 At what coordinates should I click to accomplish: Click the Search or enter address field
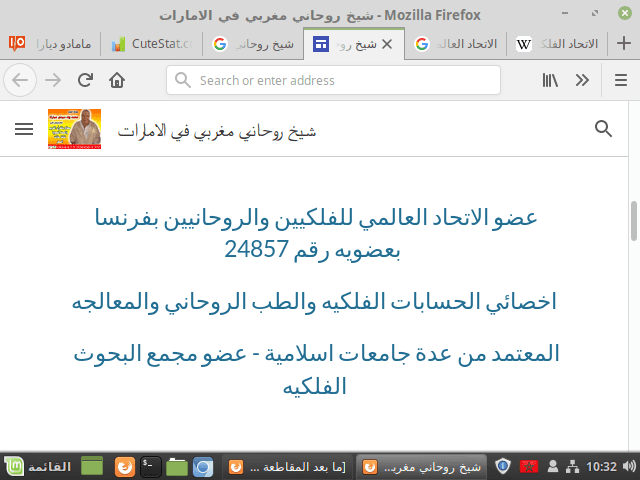333,80
